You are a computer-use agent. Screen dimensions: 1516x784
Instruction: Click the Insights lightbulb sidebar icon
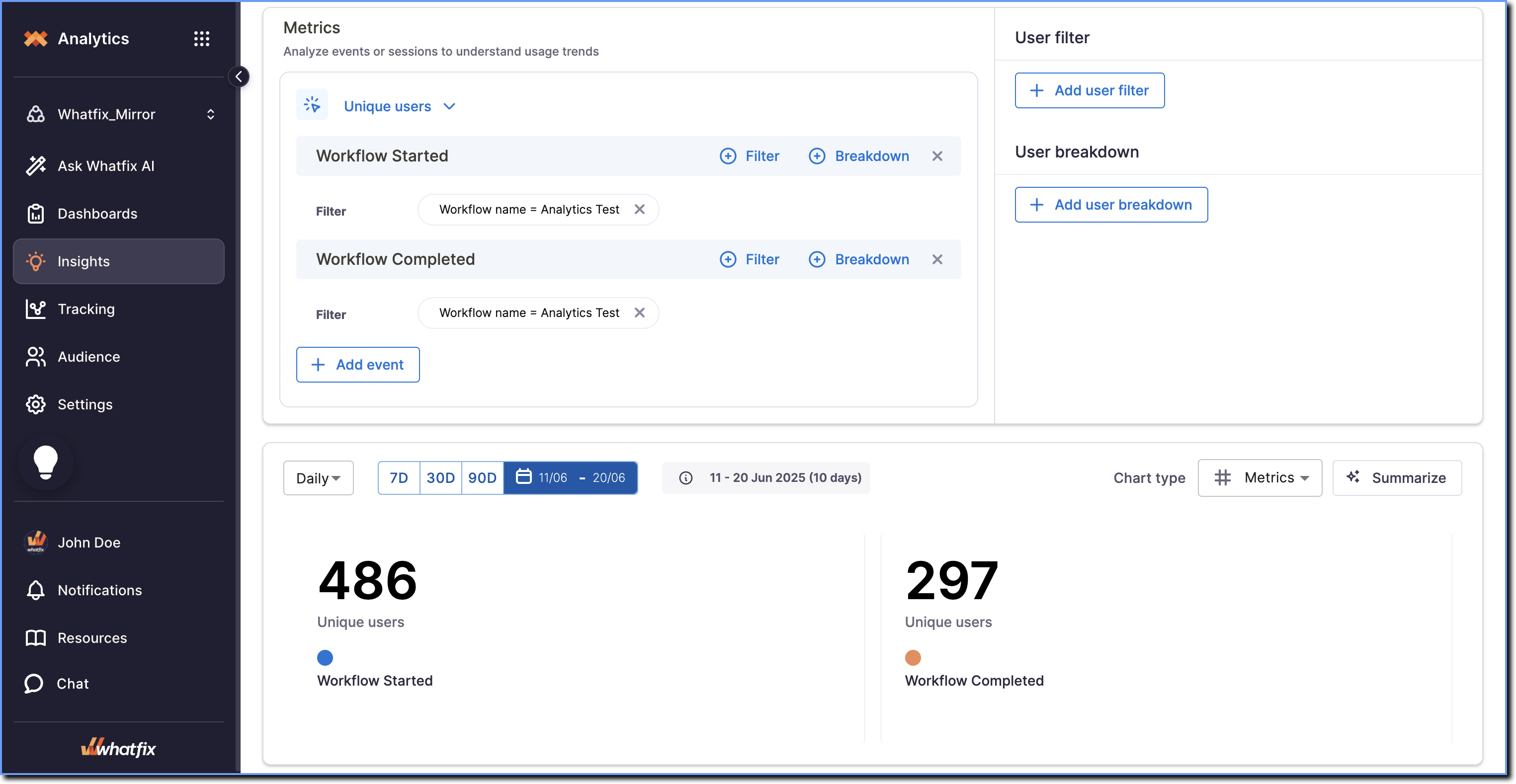click(x=36, y=261)
